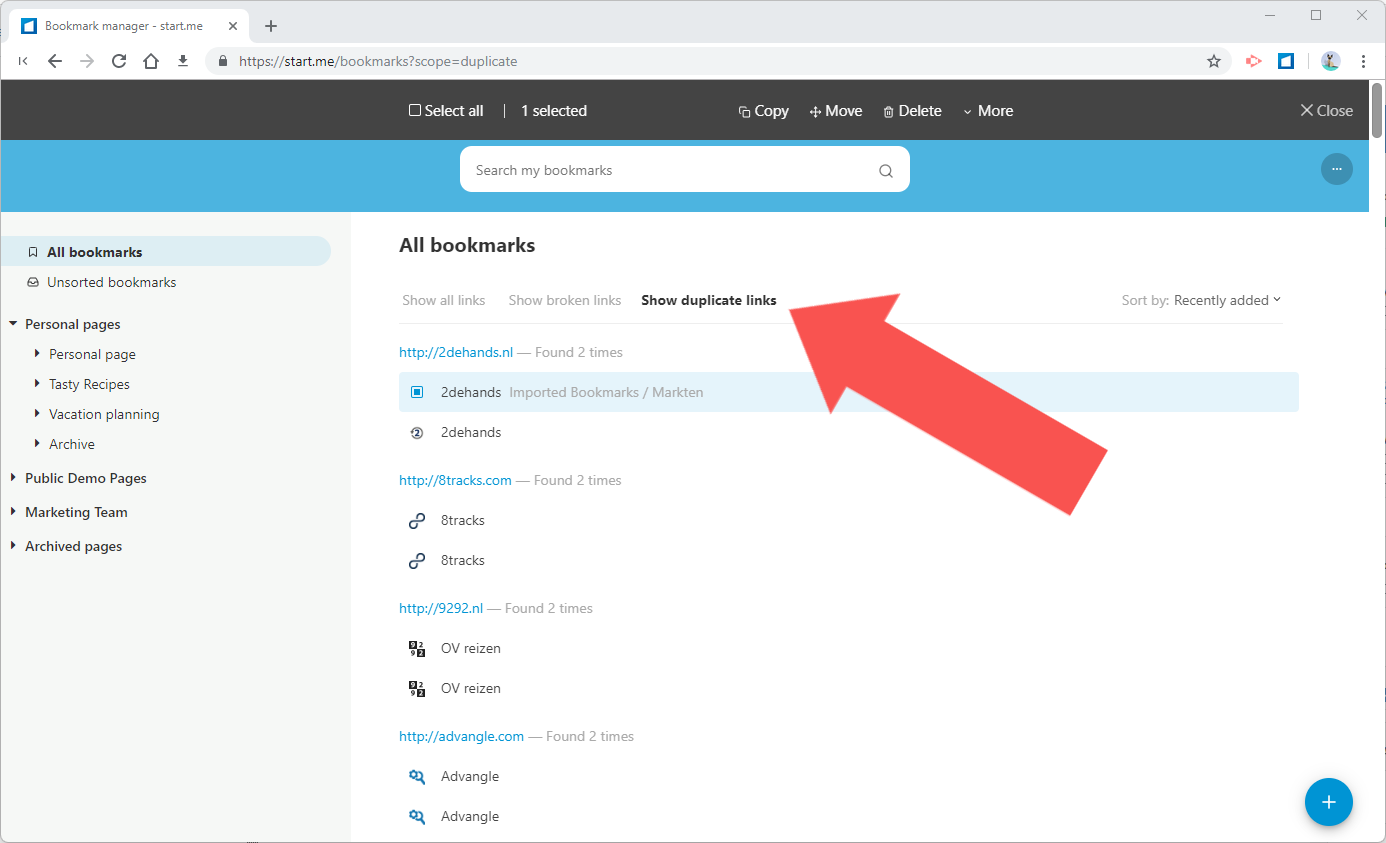Select the Show duplicate links tab
This screenshot has height=843, width=1386.
coord(709,300)
